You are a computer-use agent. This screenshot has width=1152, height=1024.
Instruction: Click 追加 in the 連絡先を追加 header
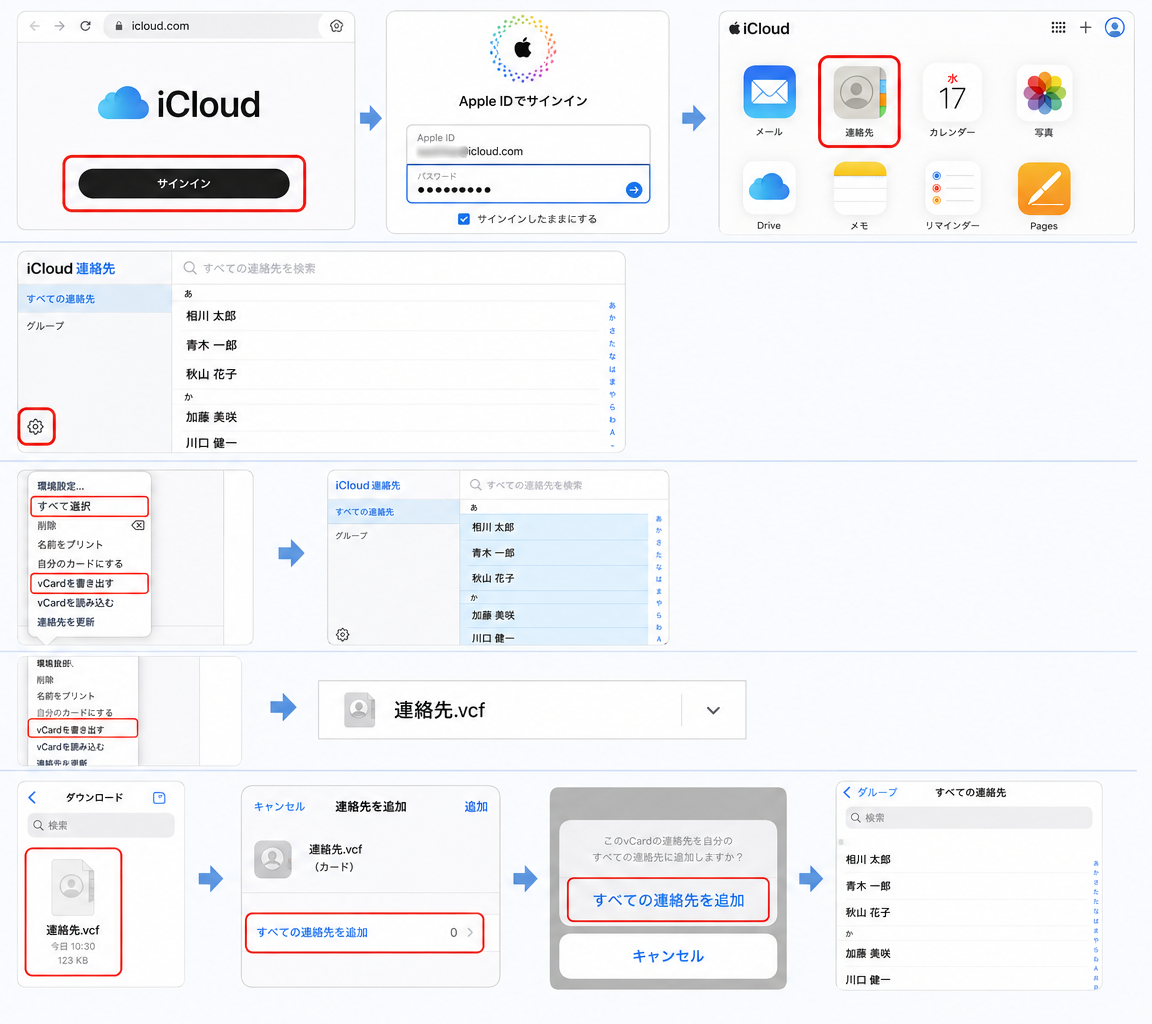(x=476, y=807)
